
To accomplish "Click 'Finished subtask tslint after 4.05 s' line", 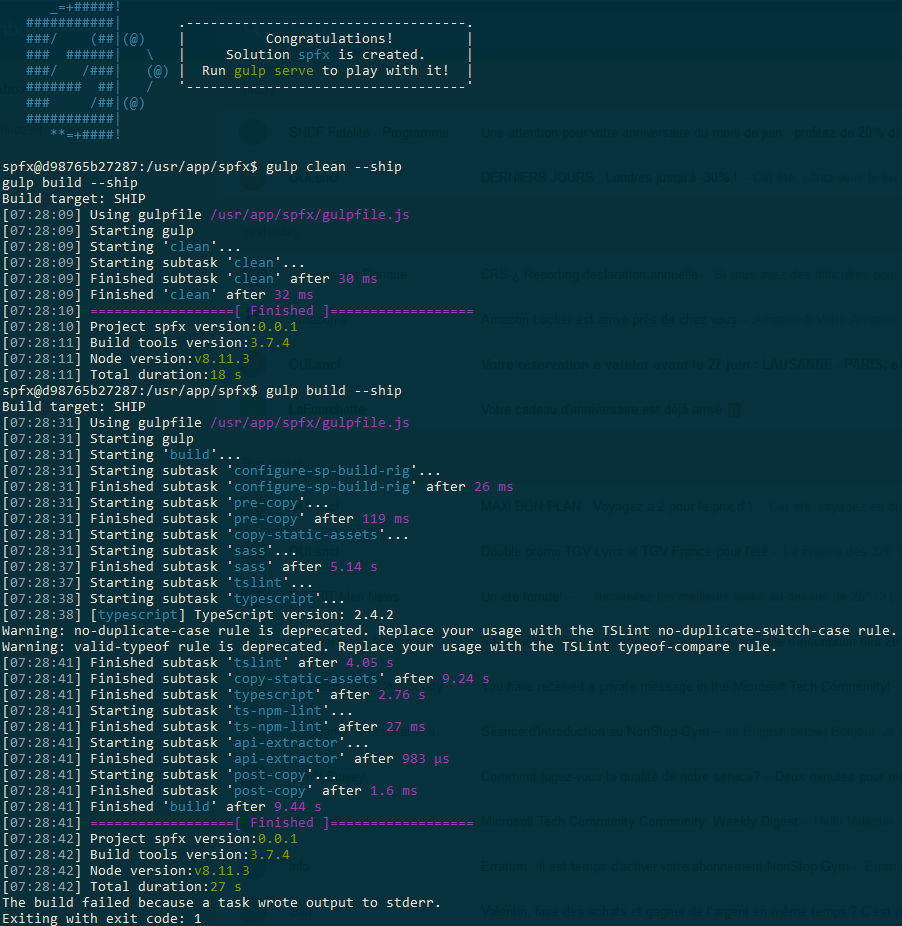I will tap(198, 663).
